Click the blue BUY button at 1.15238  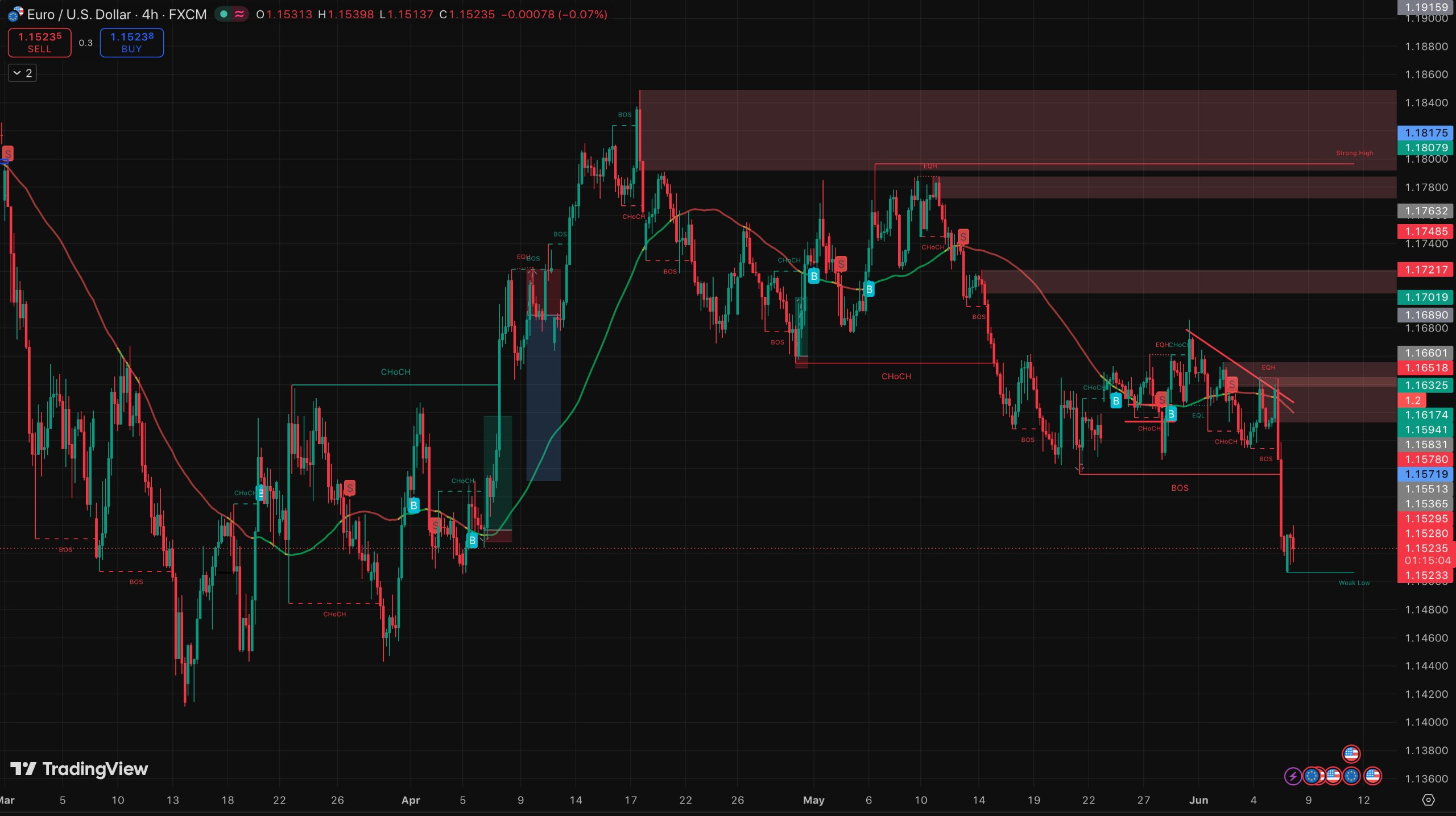(132, 43)
